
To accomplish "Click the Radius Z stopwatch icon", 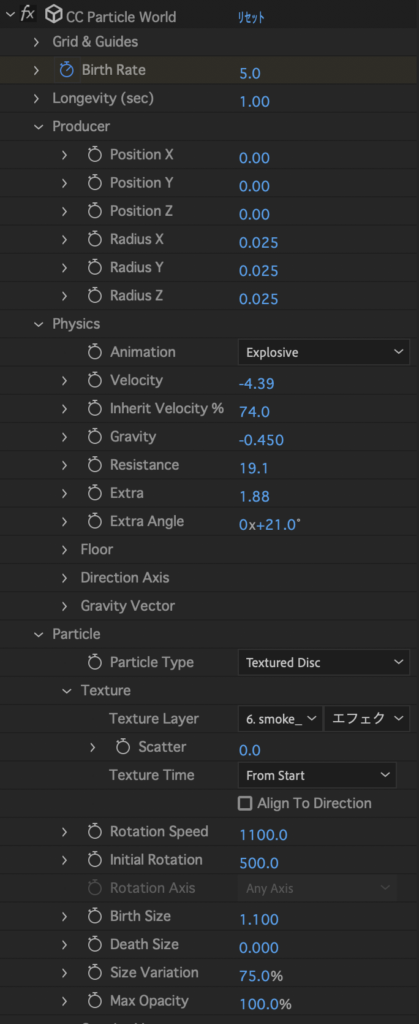I will click(95, 296).
